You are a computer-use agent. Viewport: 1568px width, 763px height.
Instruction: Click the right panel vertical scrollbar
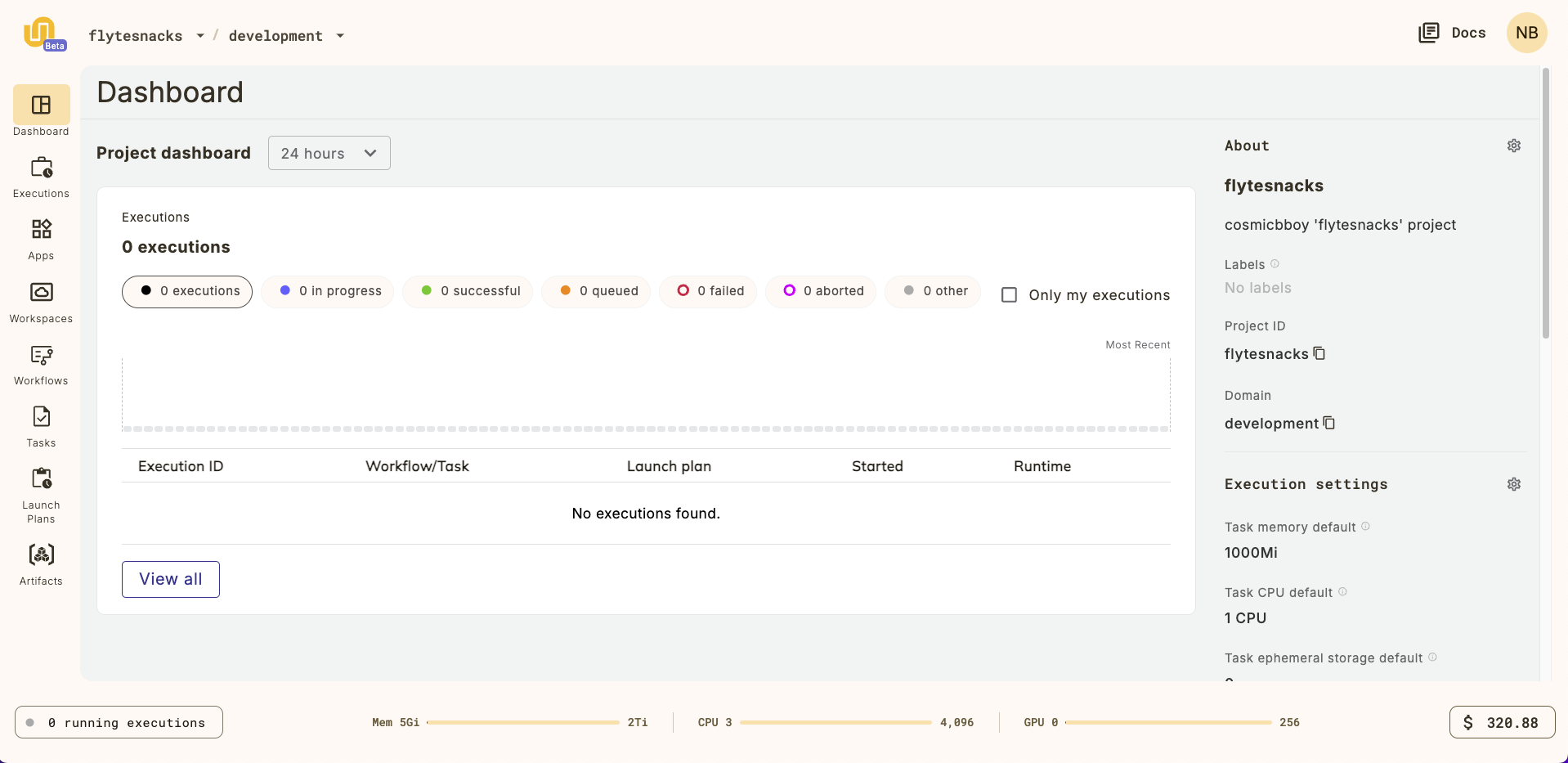pyautogui.click(x=1545, y=204)
